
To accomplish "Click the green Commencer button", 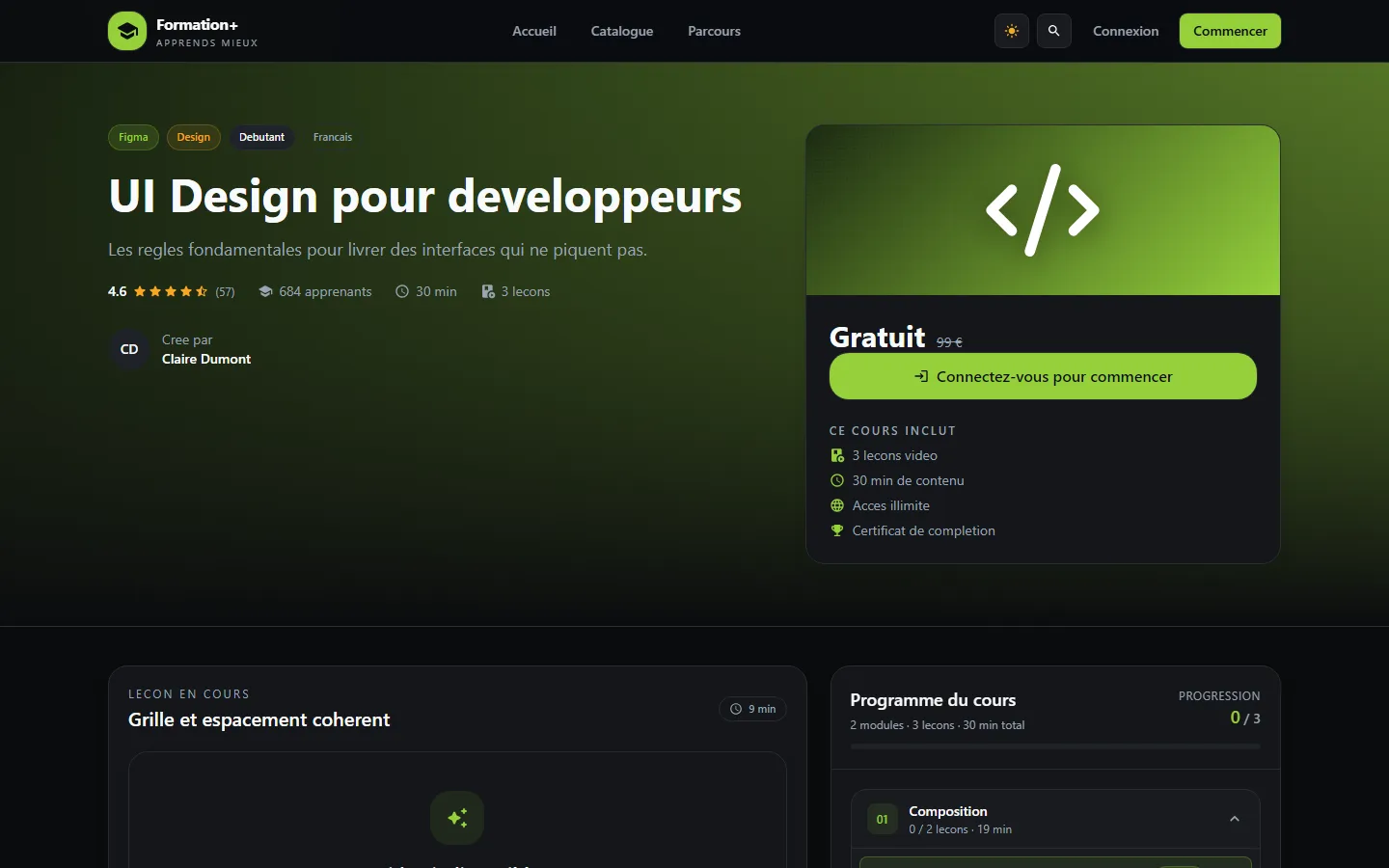I will tap(1230, 31).
